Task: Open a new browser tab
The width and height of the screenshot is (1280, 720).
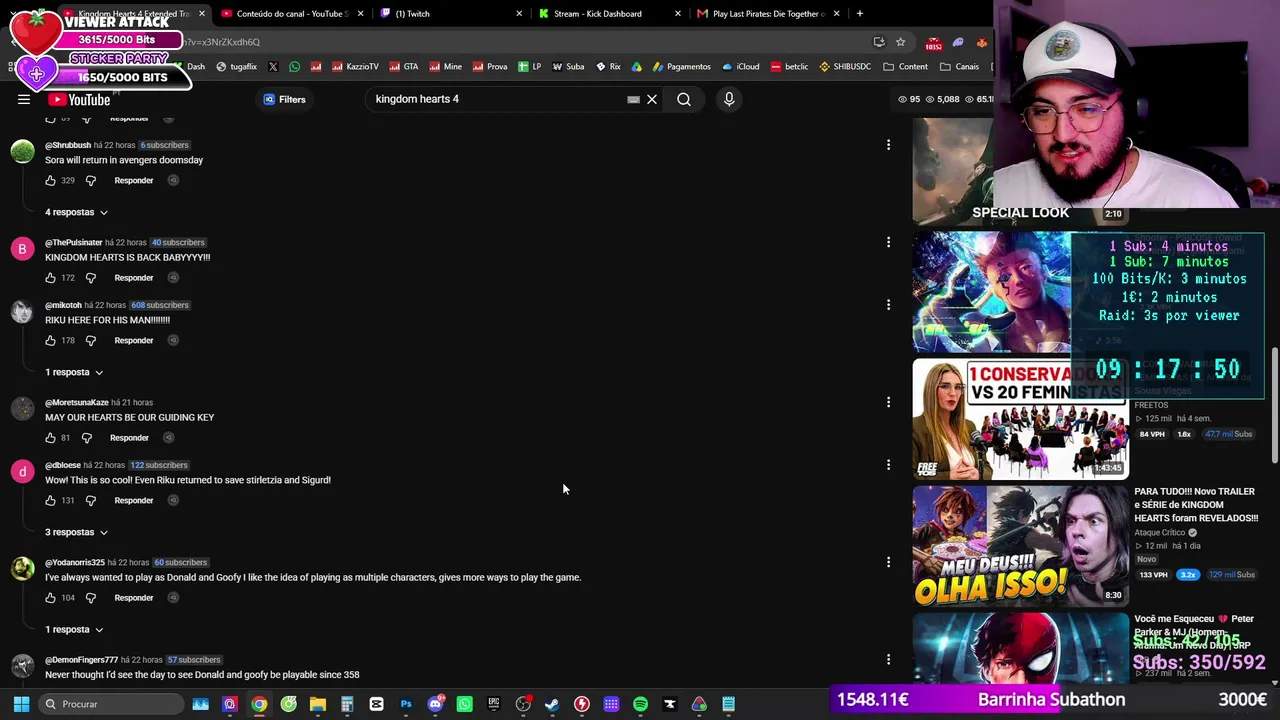Action: pyautogui.click(x=860, y=14)
